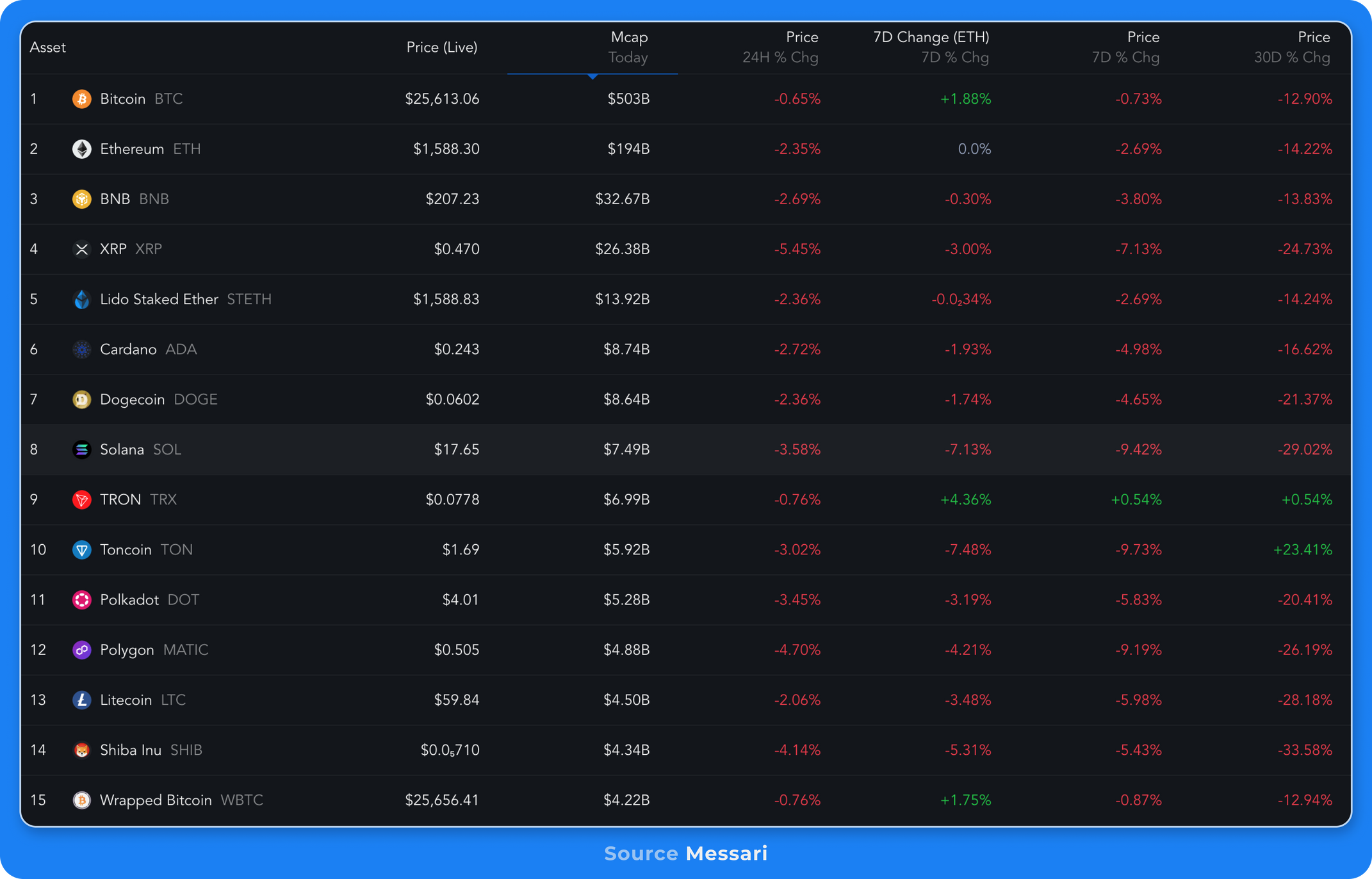Click XRP's 24H change -5.45%
The width and height of the screenshot is (1372, 879).
[x=797, y=249]
